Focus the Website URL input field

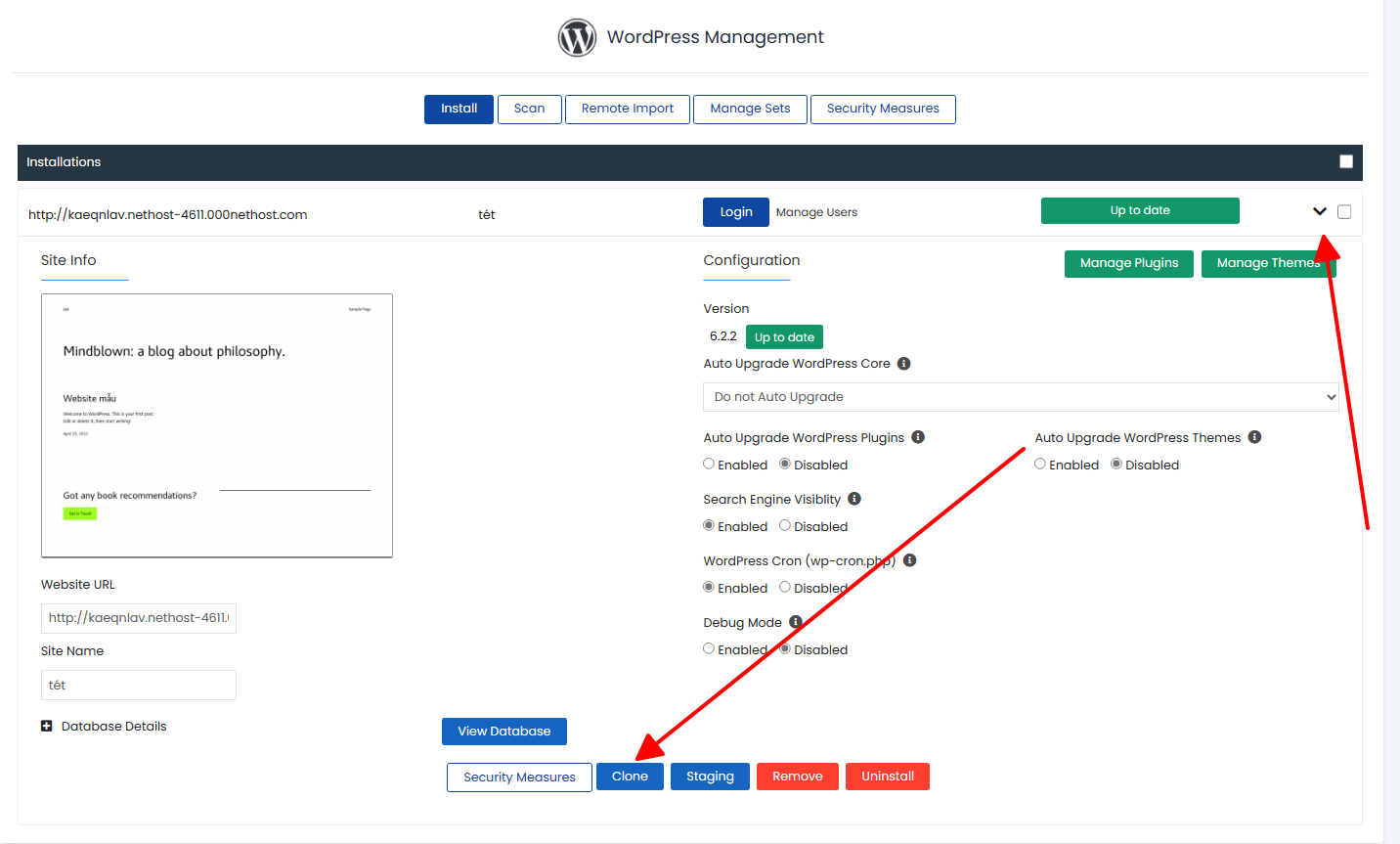(139, 618)
